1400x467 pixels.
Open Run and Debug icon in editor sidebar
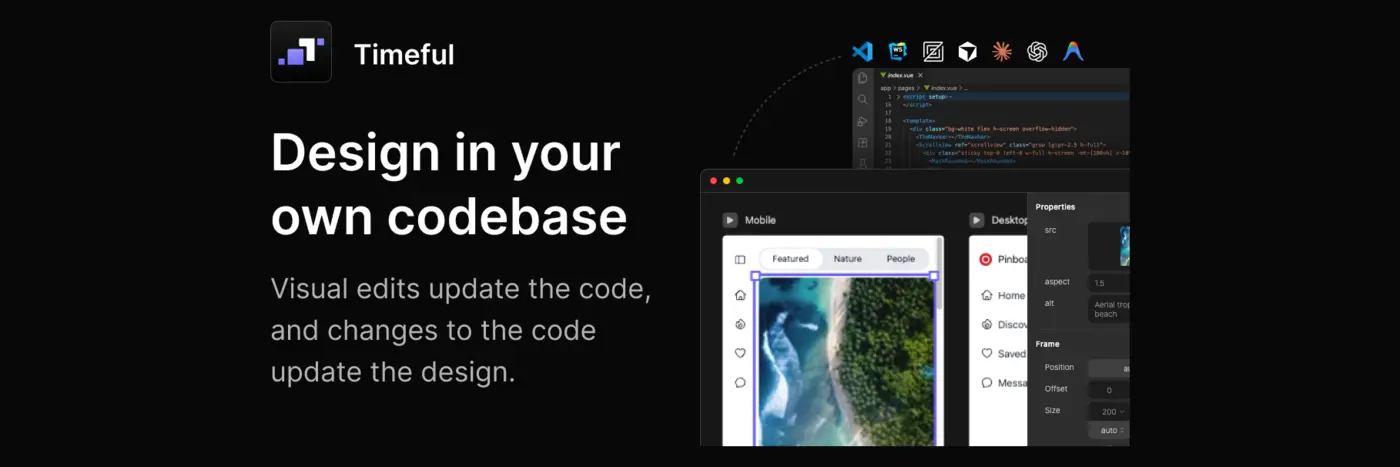[x=862, y=121]
